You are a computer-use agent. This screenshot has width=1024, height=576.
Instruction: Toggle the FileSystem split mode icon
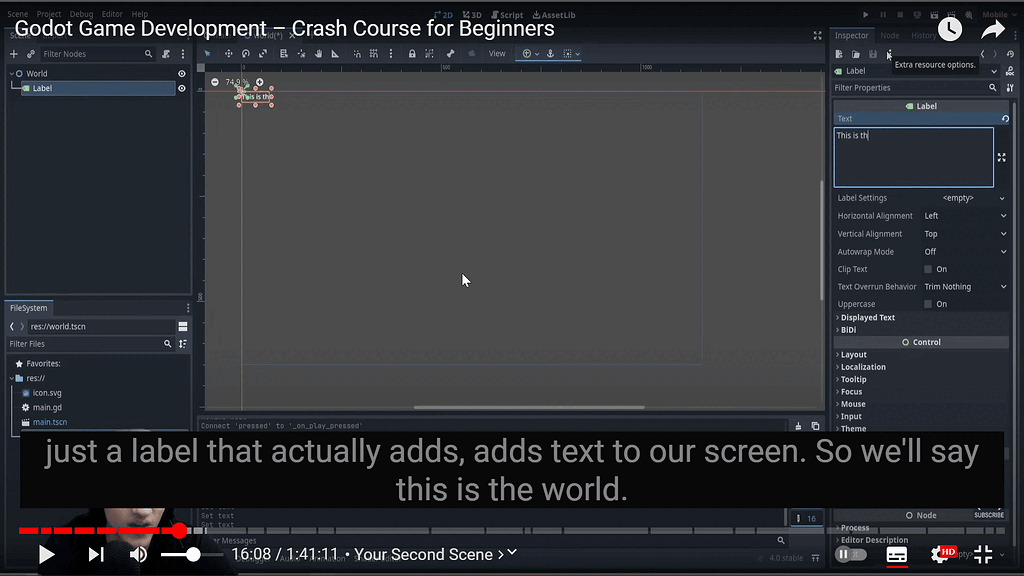[x=183, y=327]
